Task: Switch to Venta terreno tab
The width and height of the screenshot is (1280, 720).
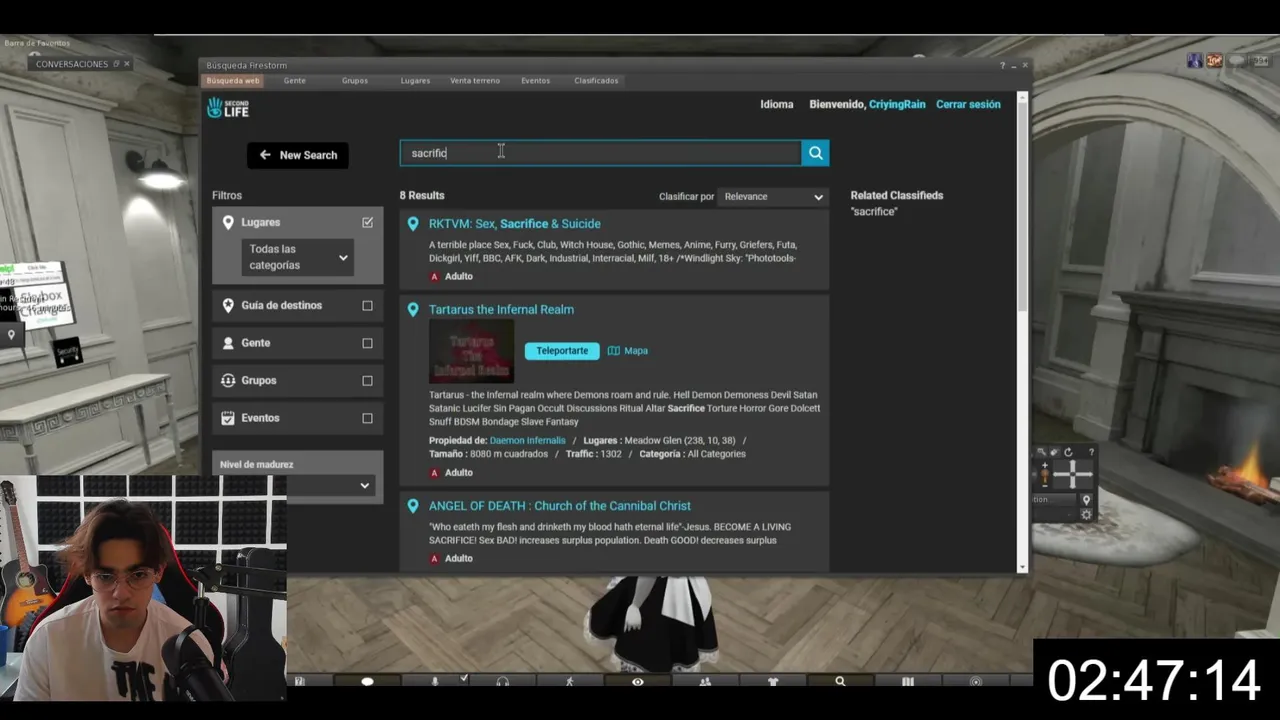Action: (x=475, y=80)
